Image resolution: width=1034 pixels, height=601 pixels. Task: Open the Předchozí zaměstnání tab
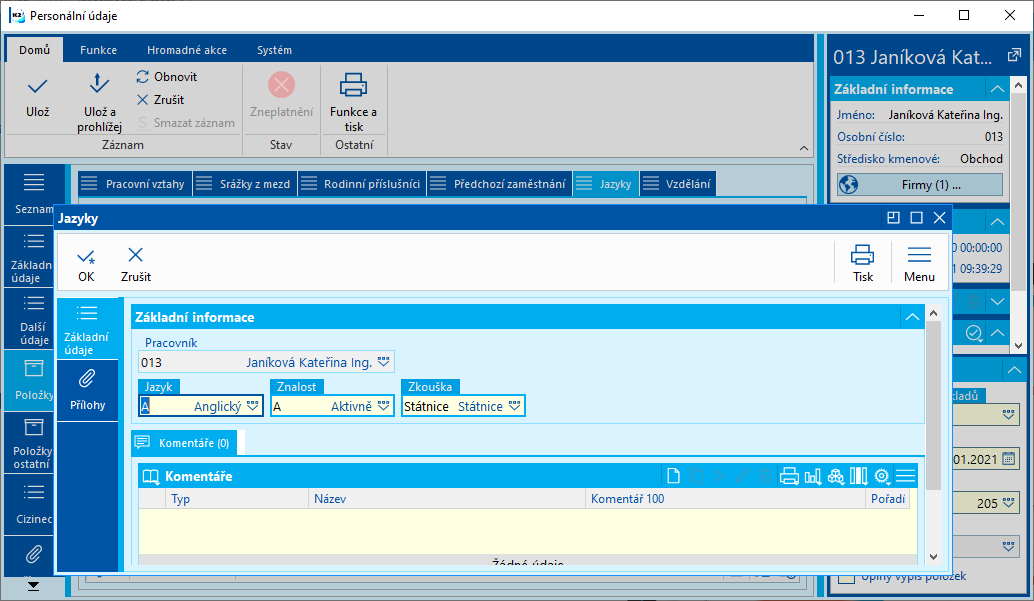[500, 184]
